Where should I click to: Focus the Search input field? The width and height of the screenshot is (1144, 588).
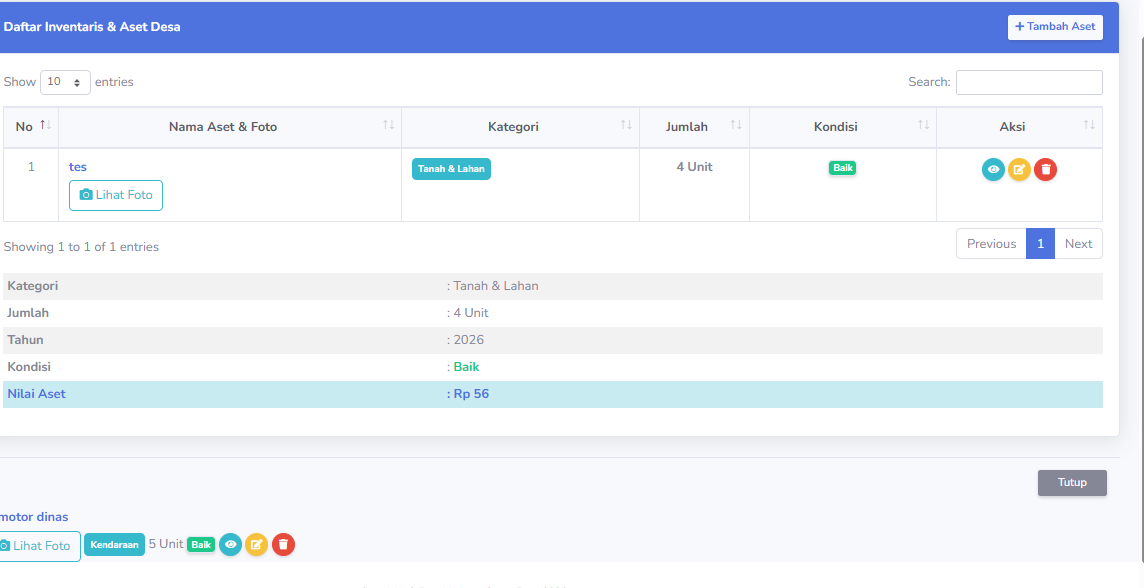[1029, 82]
